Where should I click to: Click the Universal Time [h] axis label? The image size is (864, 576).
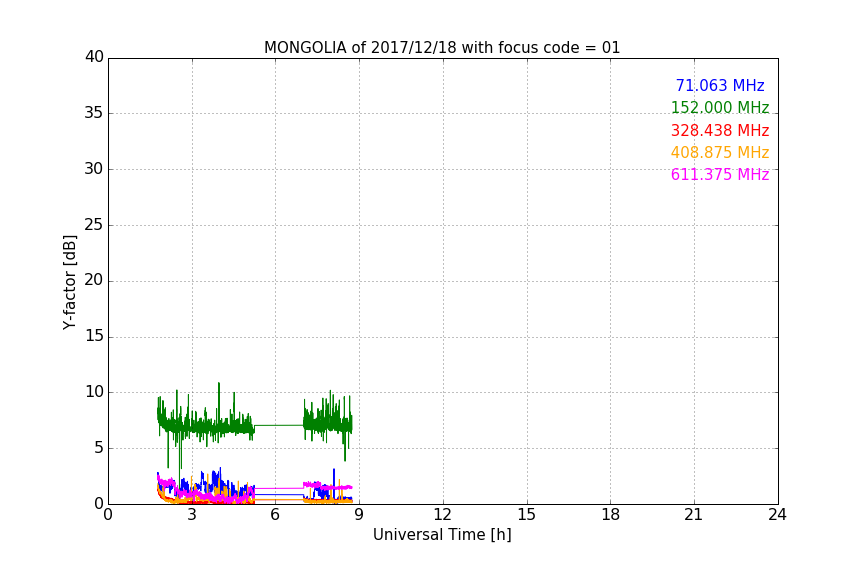442,534
